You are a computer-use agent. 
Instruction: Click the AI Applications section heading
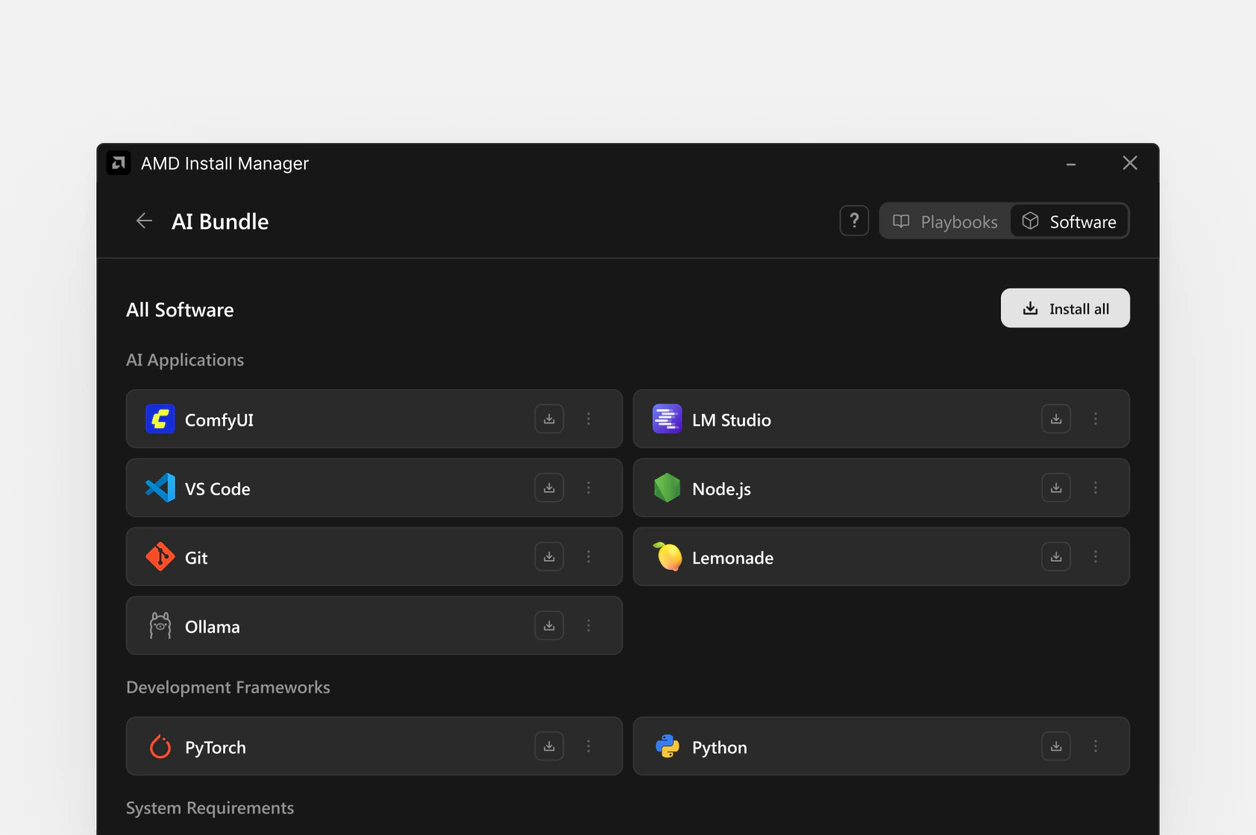tap(185, 360)
